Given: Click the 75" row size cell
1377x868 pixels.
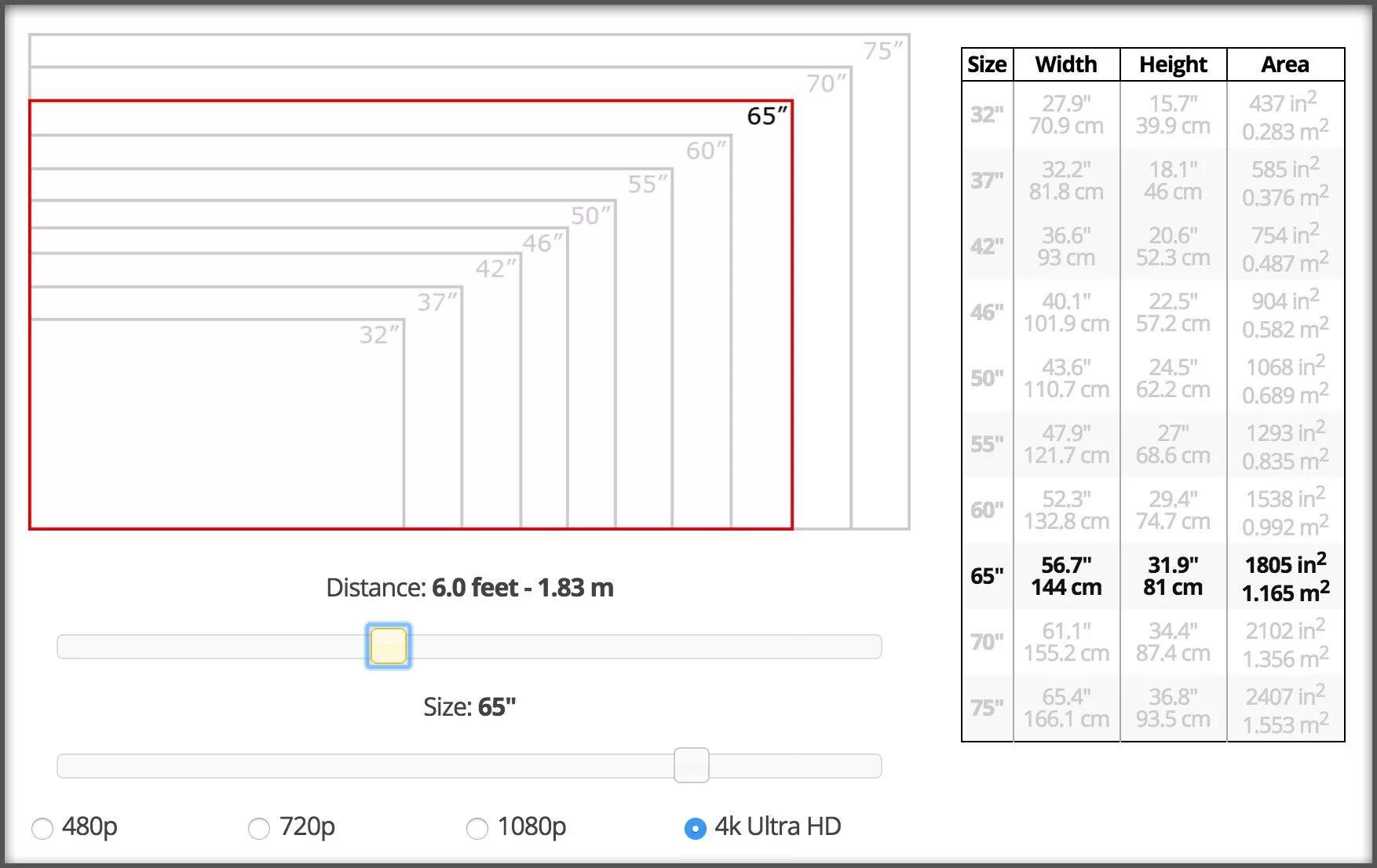Looking at the screenshot, I should click(987, 708).
